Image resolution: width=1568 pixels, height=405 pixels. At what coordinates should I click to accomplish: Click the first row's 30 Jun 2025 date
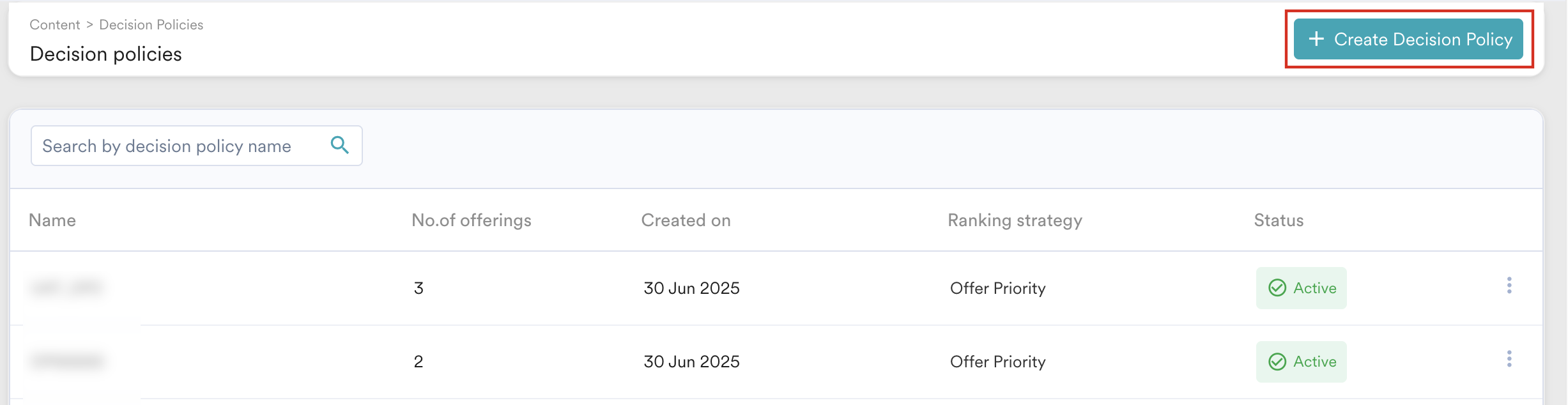(691, 288)
